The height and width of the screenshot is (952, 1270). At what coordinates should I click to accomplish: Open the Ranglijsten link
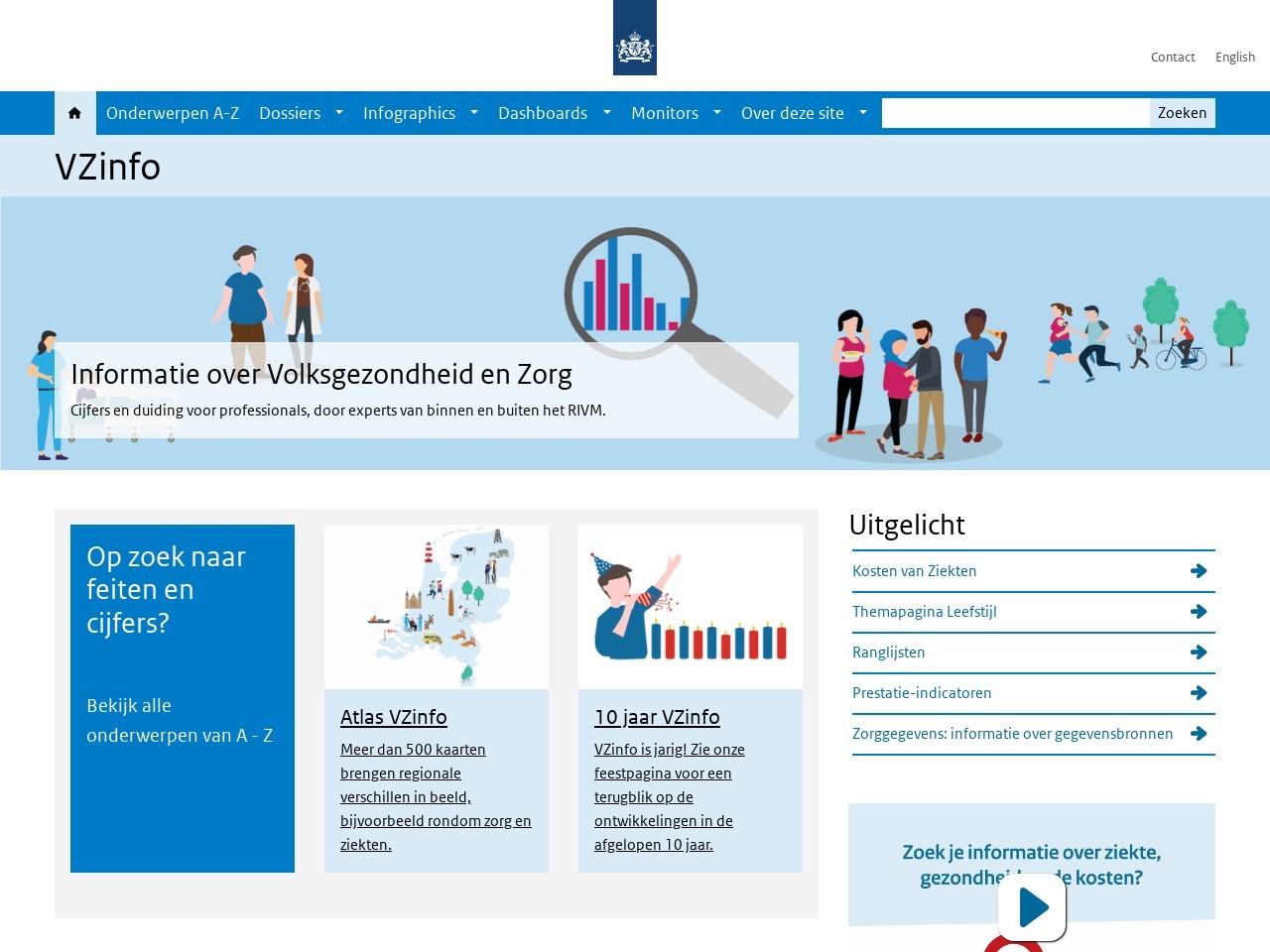888,653
